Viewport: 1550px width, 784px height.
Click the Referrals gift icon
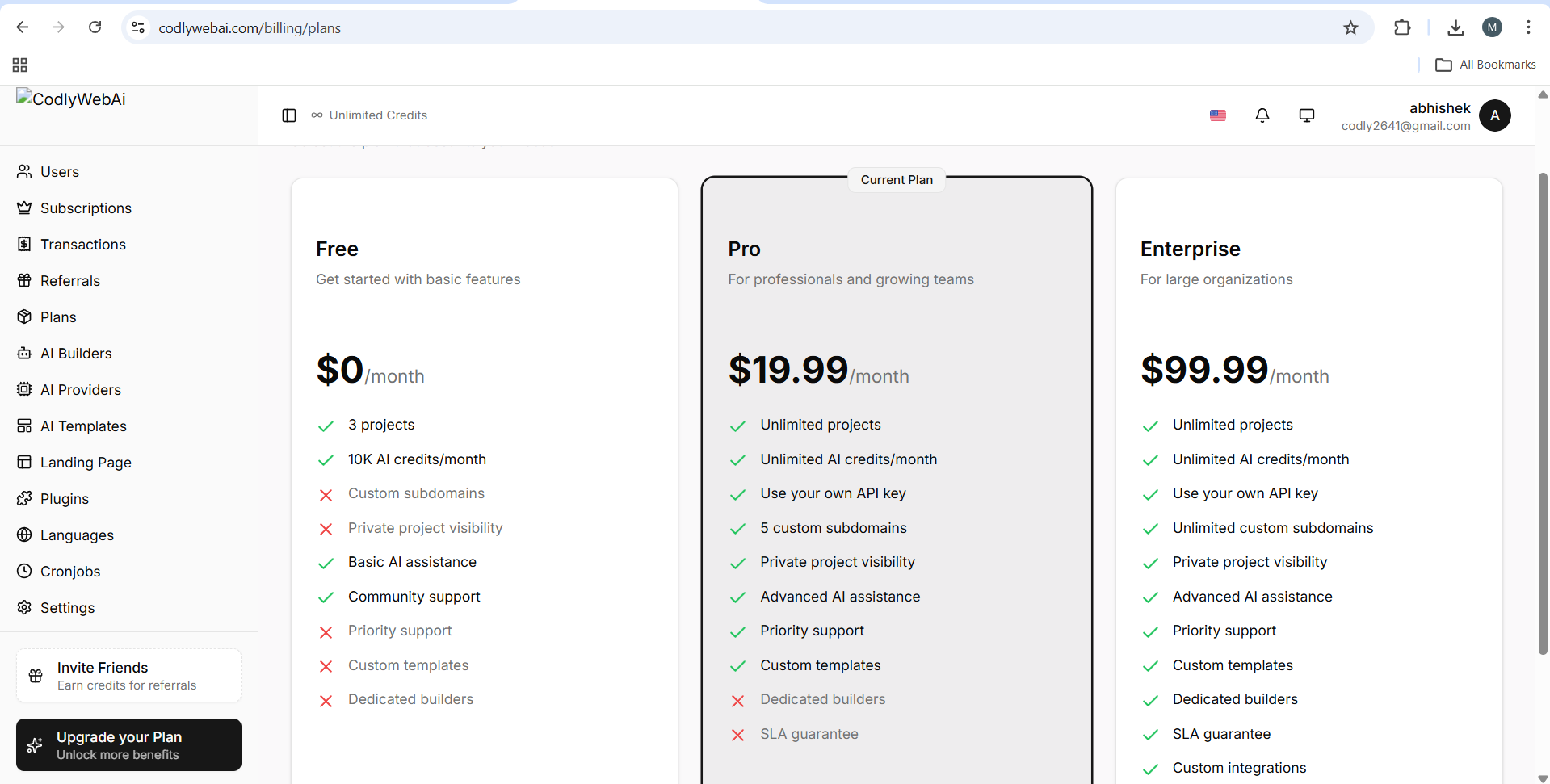tap(24, 281)
